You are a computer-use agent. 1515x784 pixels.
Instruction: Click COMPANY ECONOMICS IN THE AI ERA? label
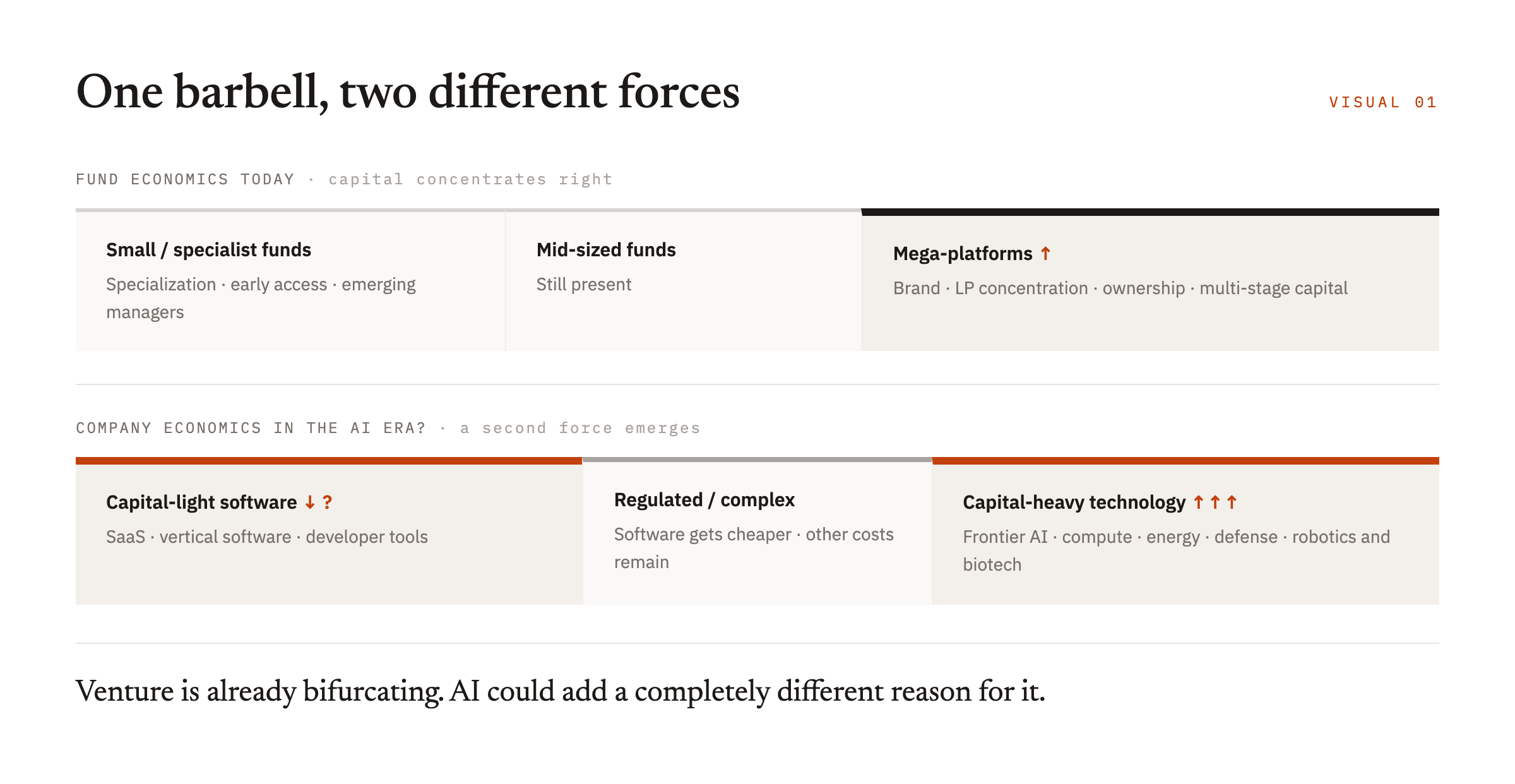[251, 428]
